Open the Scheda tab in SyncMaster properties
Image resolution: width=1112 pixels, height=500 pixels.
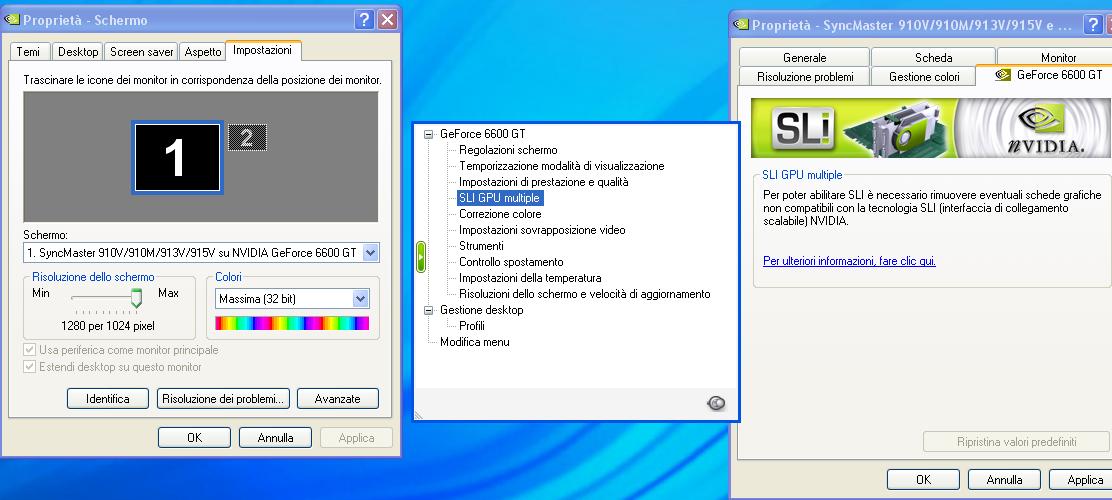(933, 57)
